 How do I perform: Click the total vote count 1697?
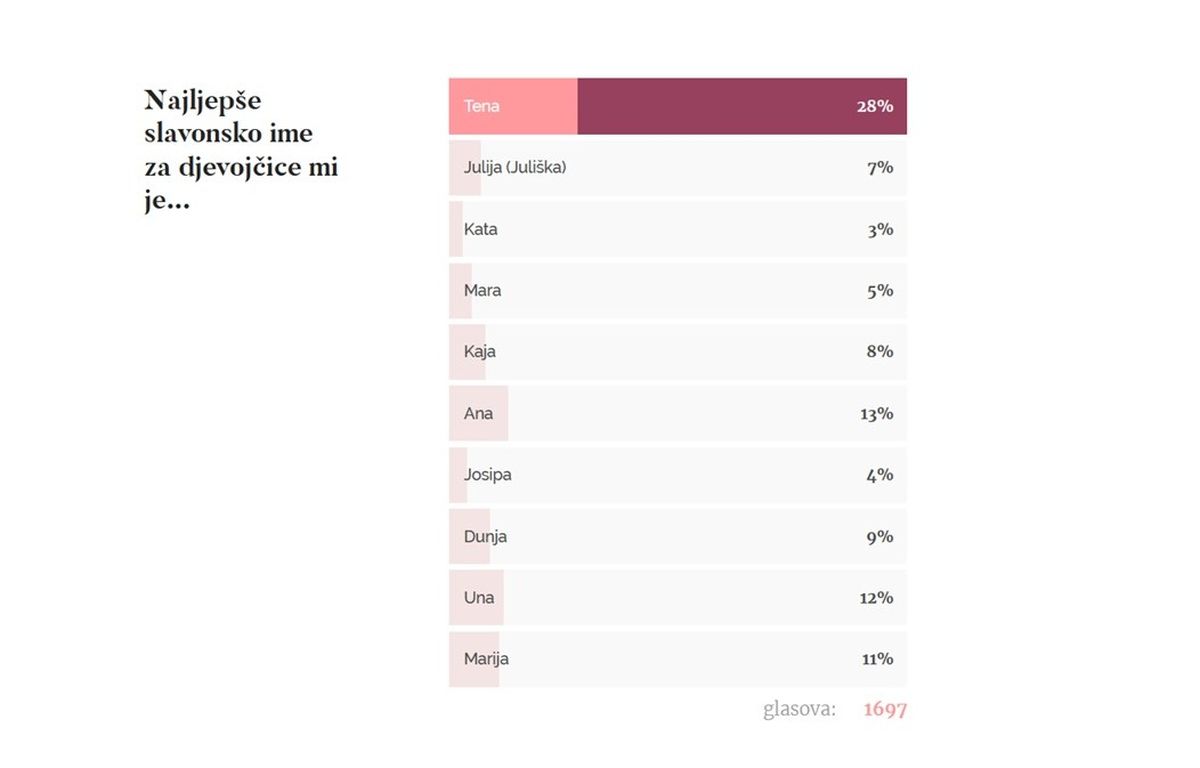tap(885, 710)
